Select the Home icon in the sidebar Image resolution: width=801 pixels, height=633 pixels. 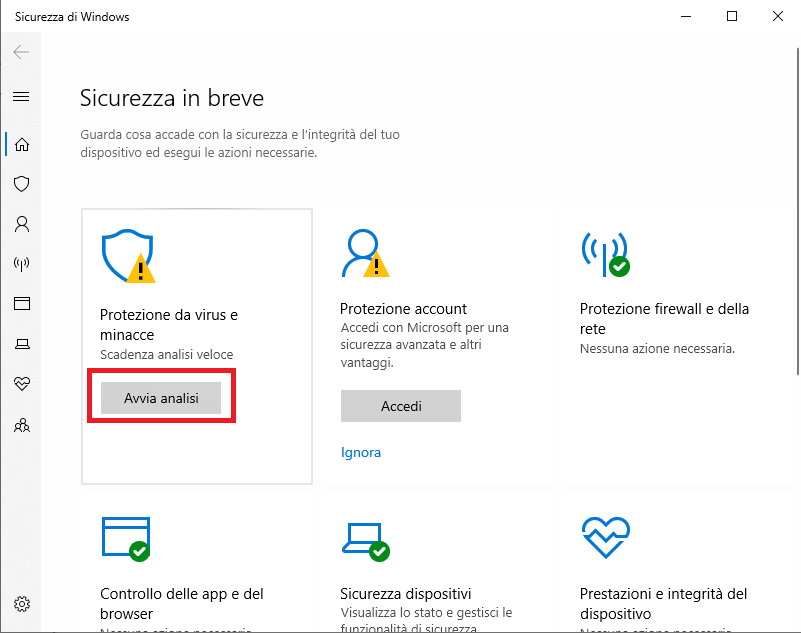[x=21, y=145]
